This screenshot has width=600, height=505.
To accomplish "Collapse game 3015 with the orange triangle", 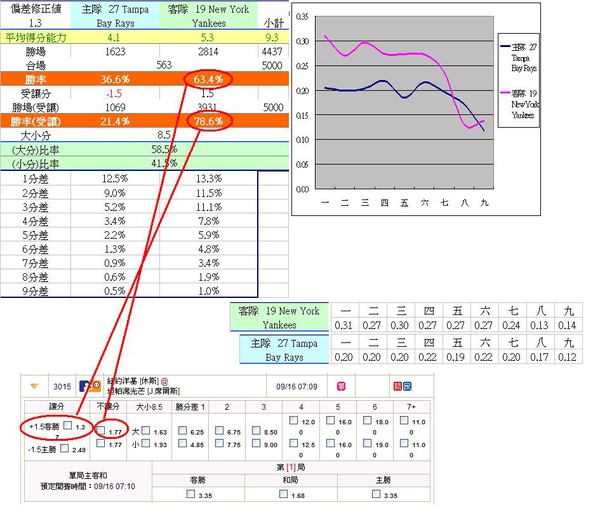I will (x=34, y=386).
